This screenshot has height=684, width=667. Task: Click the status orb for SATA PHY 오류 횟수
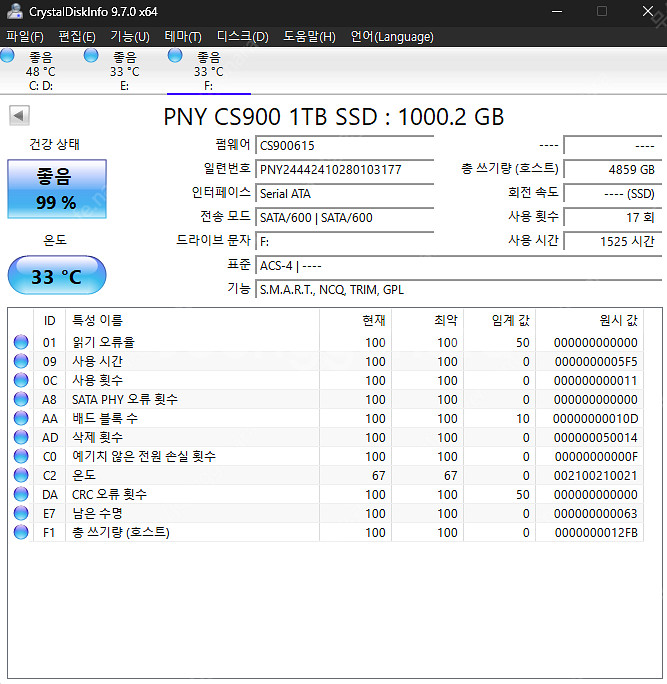[21, 399]
